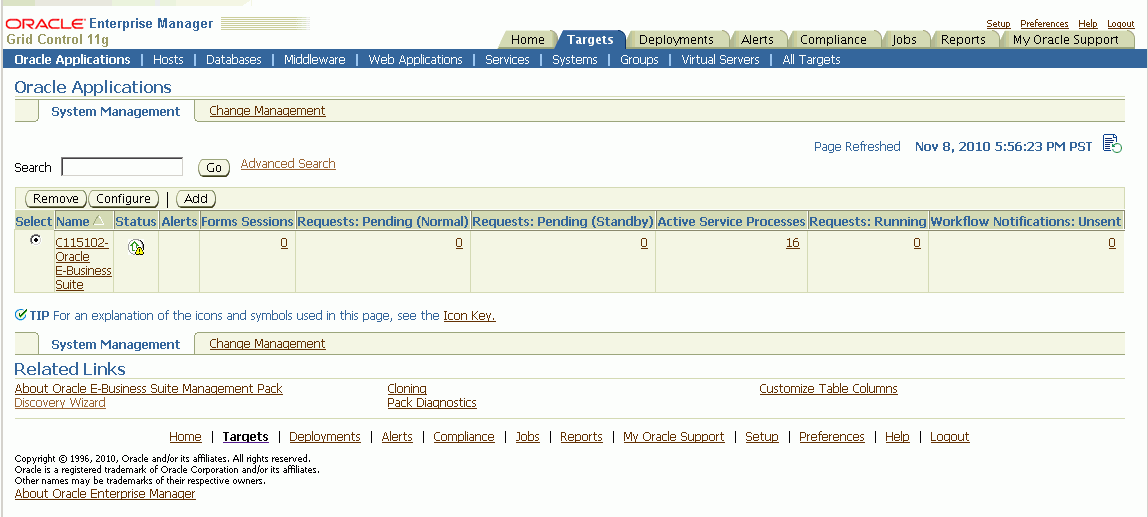Click the footer Jobs link
Image resolution: width=1148 pixels, height=517 pixels.
coord(528,436)
